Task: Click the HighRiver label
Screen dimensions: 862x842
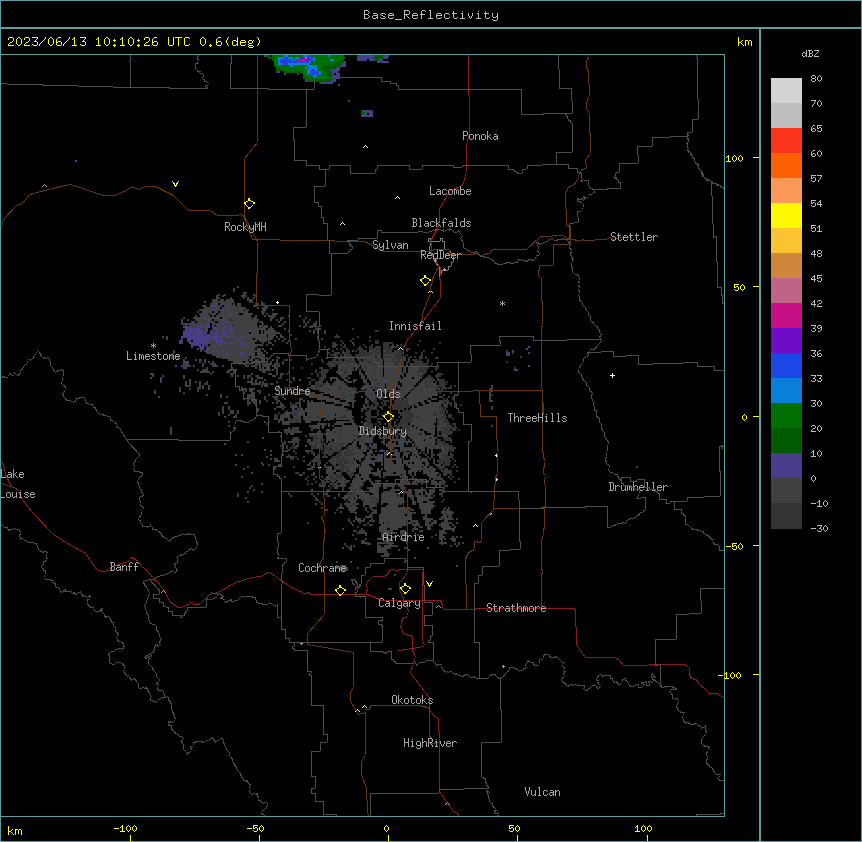Action: click(430, 743)
